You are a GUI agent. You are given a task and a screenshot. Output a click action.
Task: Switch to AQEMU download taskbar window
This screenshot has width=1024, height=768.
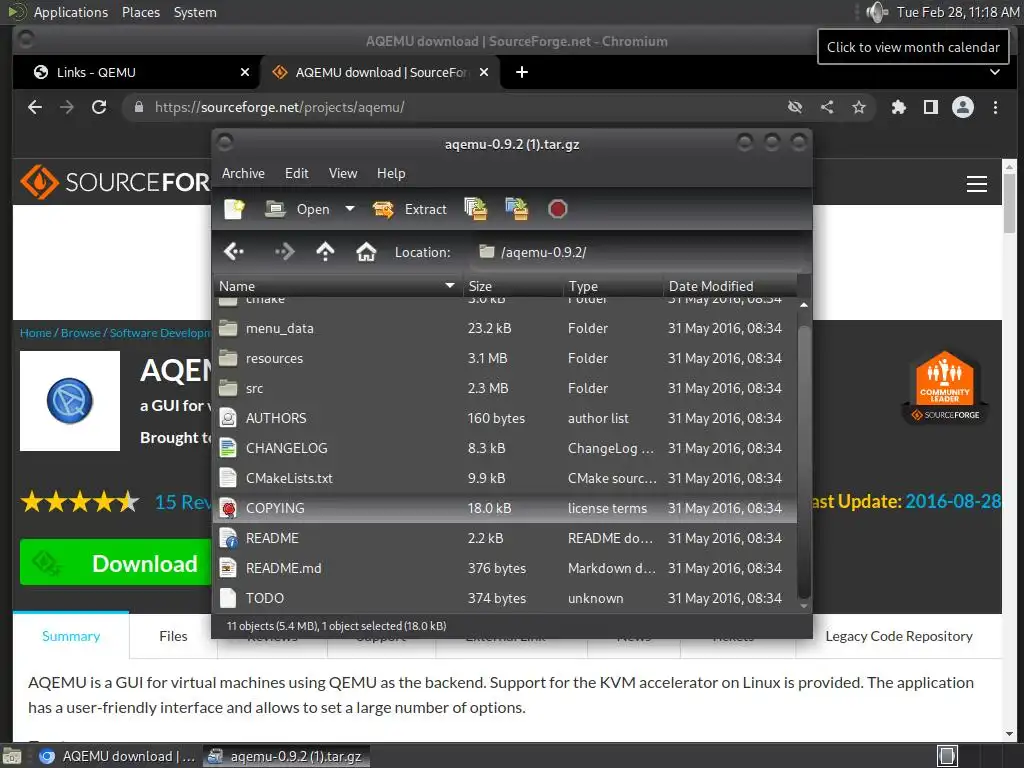click(118, 756)
